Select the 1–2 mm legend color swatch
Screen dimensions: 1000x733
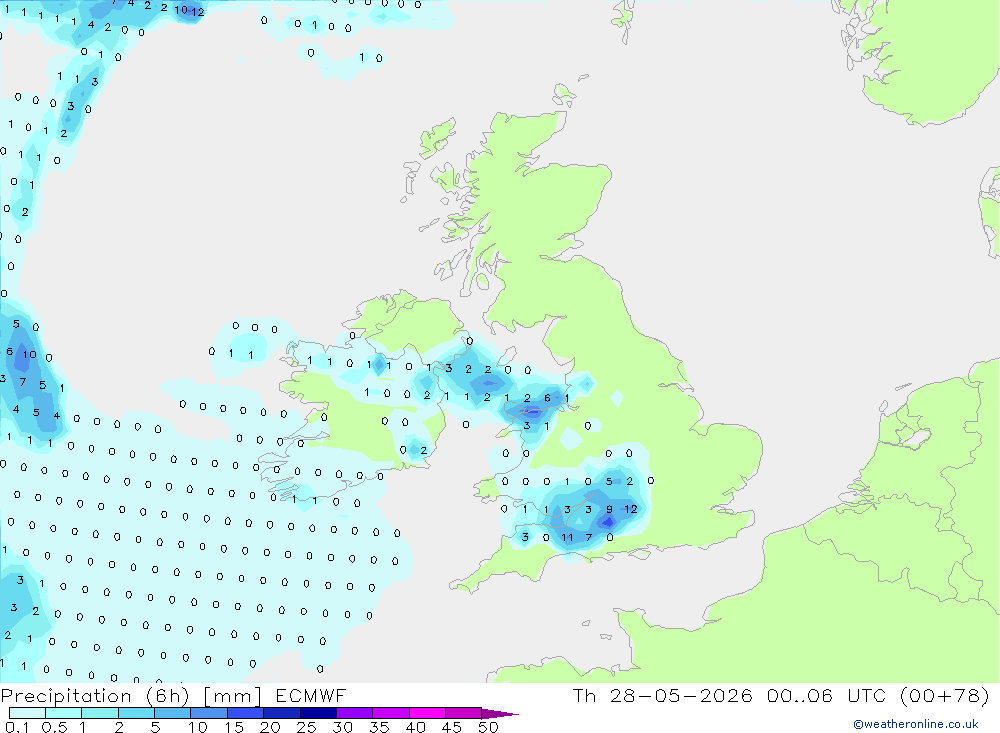click(100, 713)
